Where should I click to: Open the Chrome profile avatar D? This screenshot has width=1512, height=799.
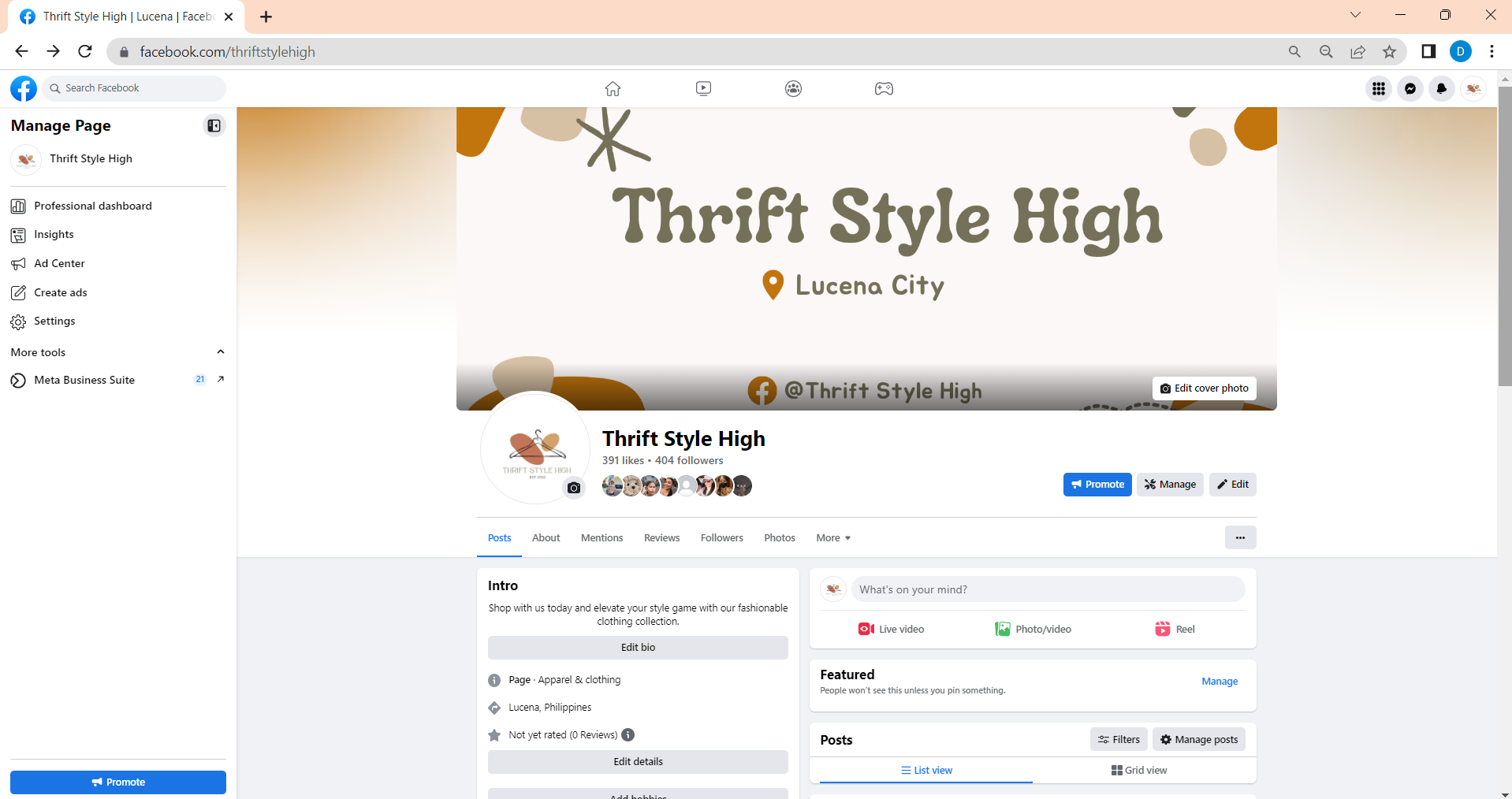[1461, 52]
